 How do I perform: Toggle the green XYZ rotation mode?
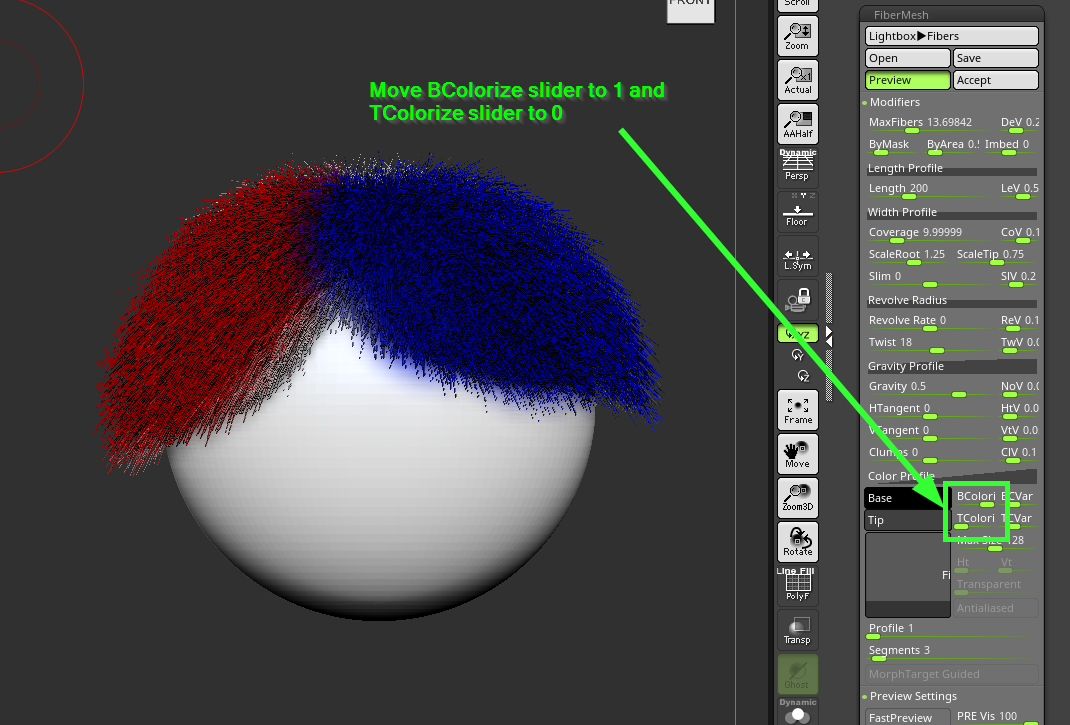pyautogui.click(x=798, y=334)
